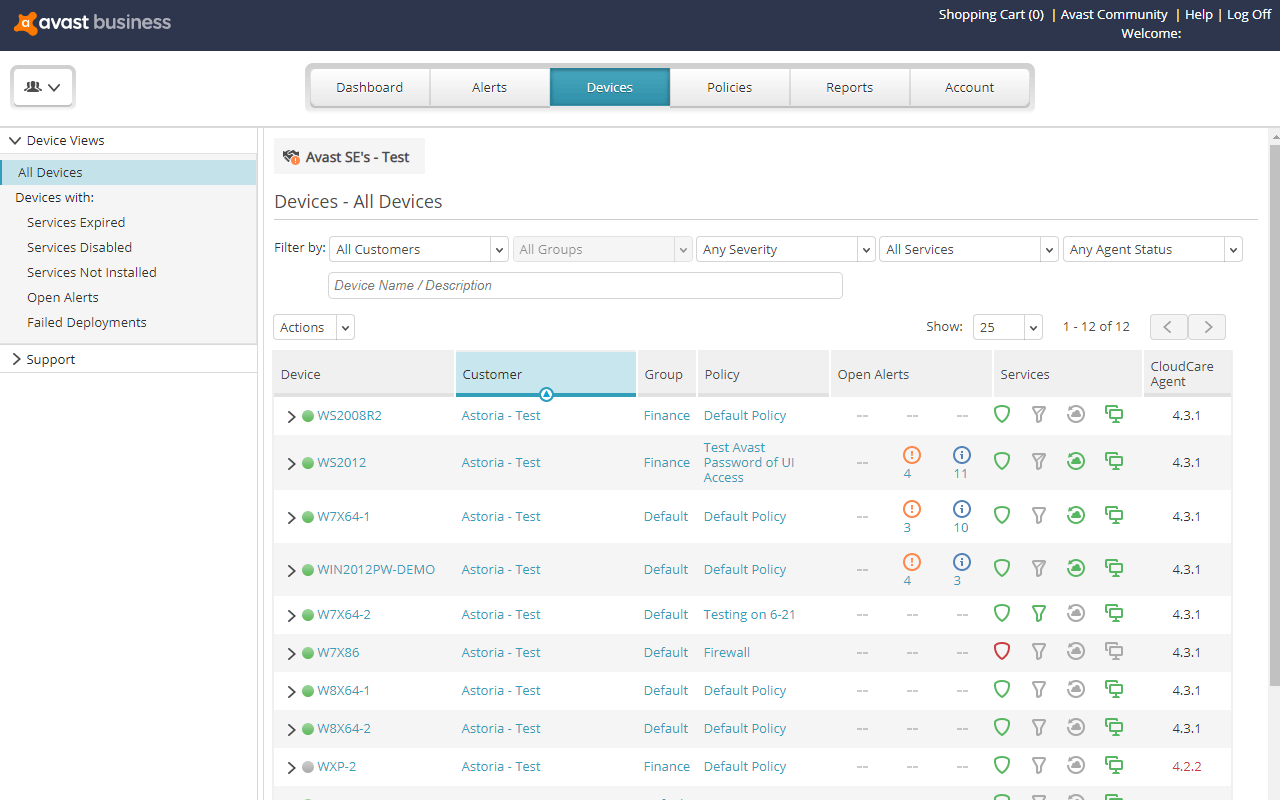
Task: Switch to the Policies tab
Action: pyautogui.click(x=729, y=87)
